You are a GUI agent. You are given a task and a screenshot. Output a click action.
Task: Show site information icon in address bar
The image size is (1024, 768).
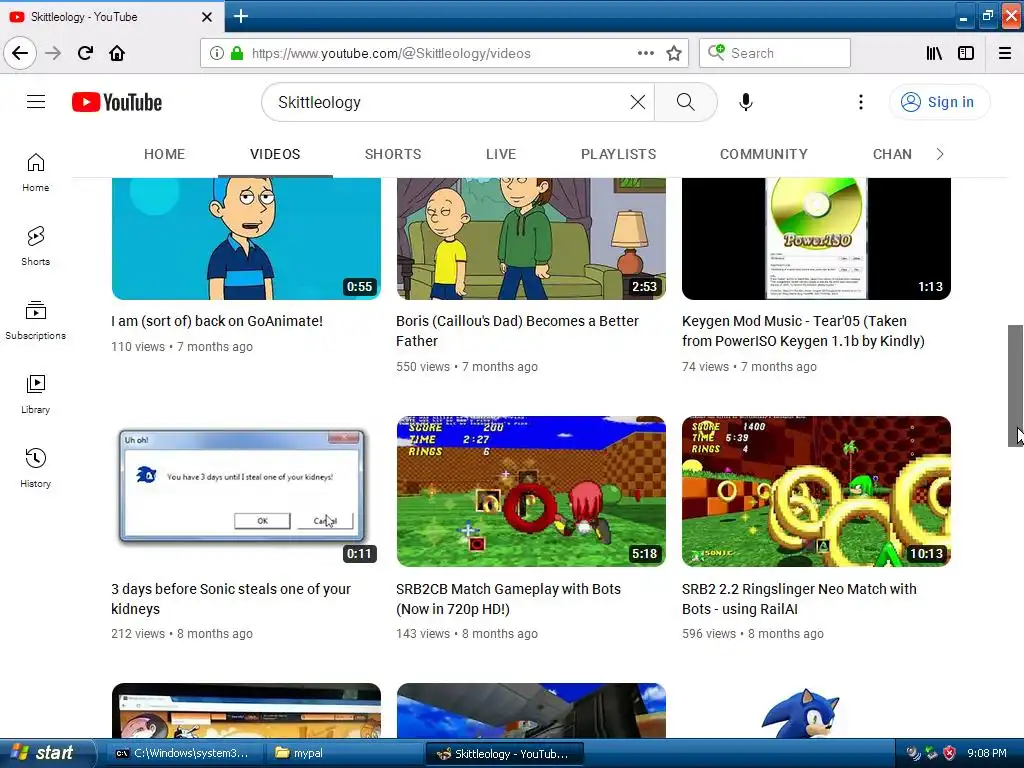[217, 53]
